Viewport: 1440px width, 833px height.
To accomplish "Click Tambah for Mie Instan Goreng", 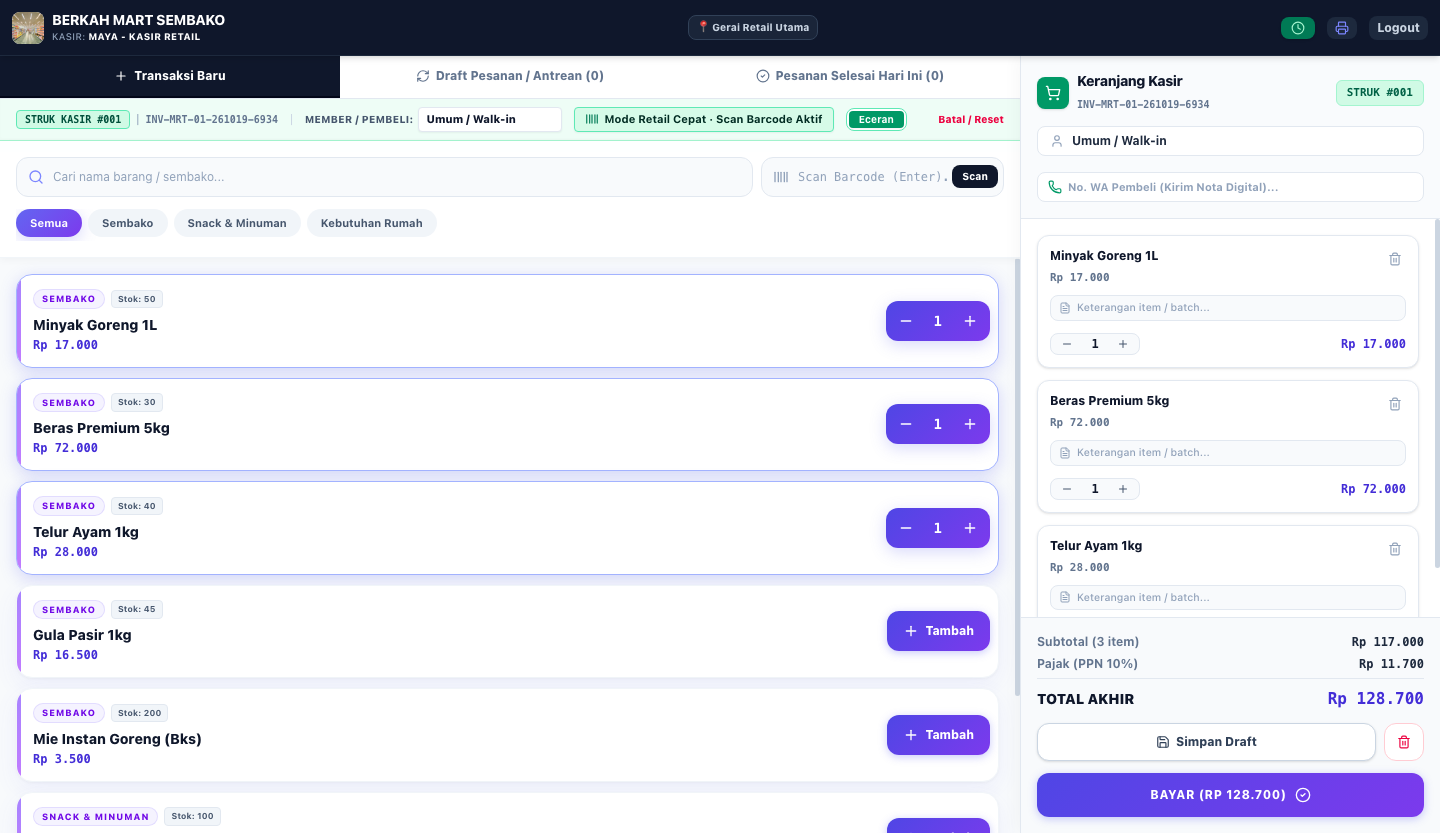I will coord(938,735).
